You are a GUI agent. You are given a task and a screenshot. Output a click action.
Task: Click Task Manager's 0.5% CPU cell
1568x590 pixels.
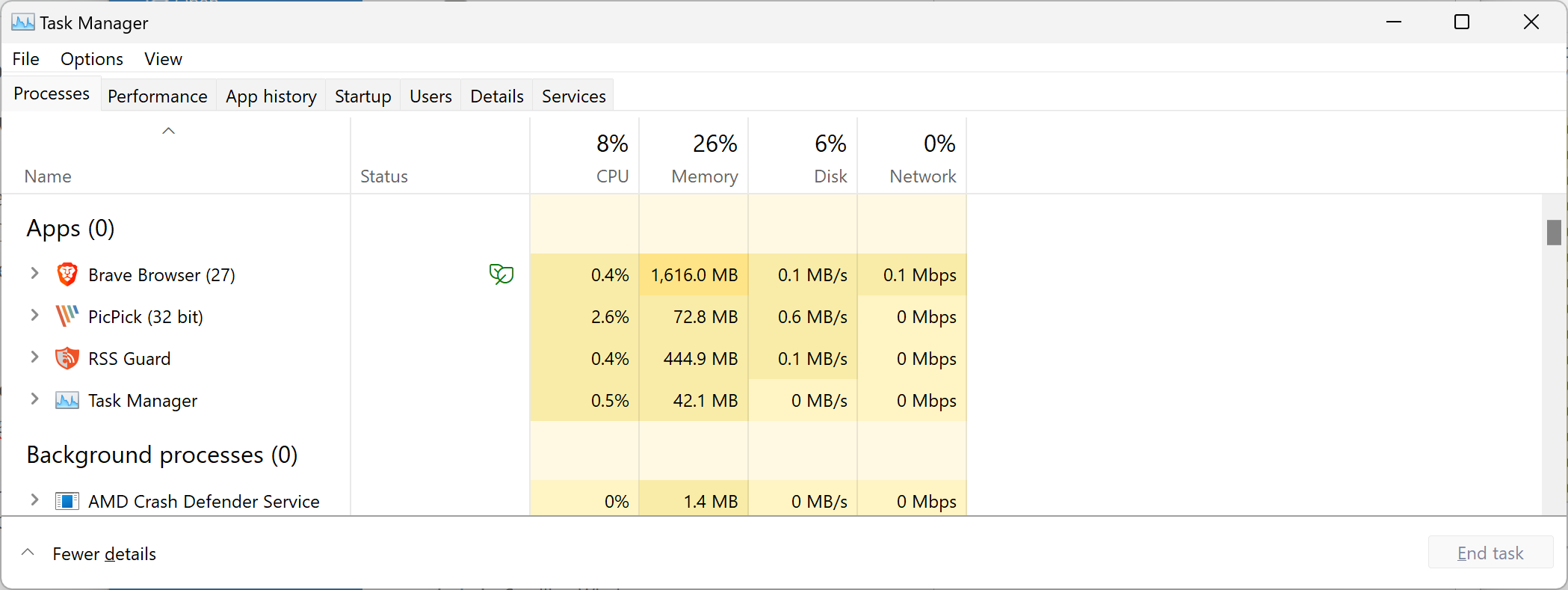tap(584, 401)
